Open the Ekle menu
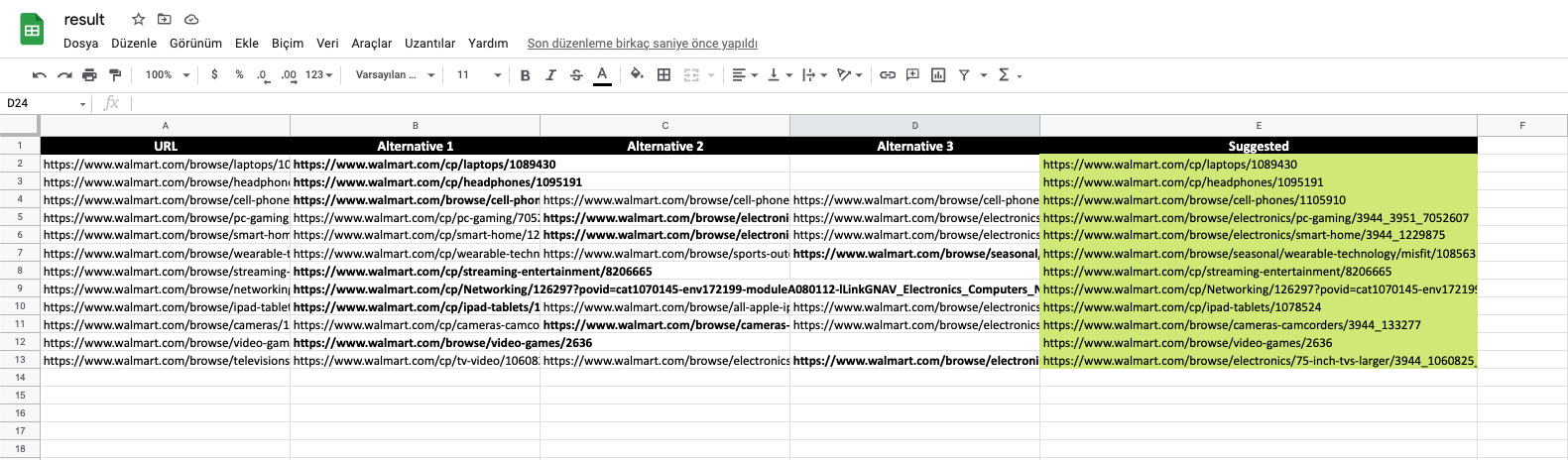This screenshot has height=460, width=1568. click(247, 44)
